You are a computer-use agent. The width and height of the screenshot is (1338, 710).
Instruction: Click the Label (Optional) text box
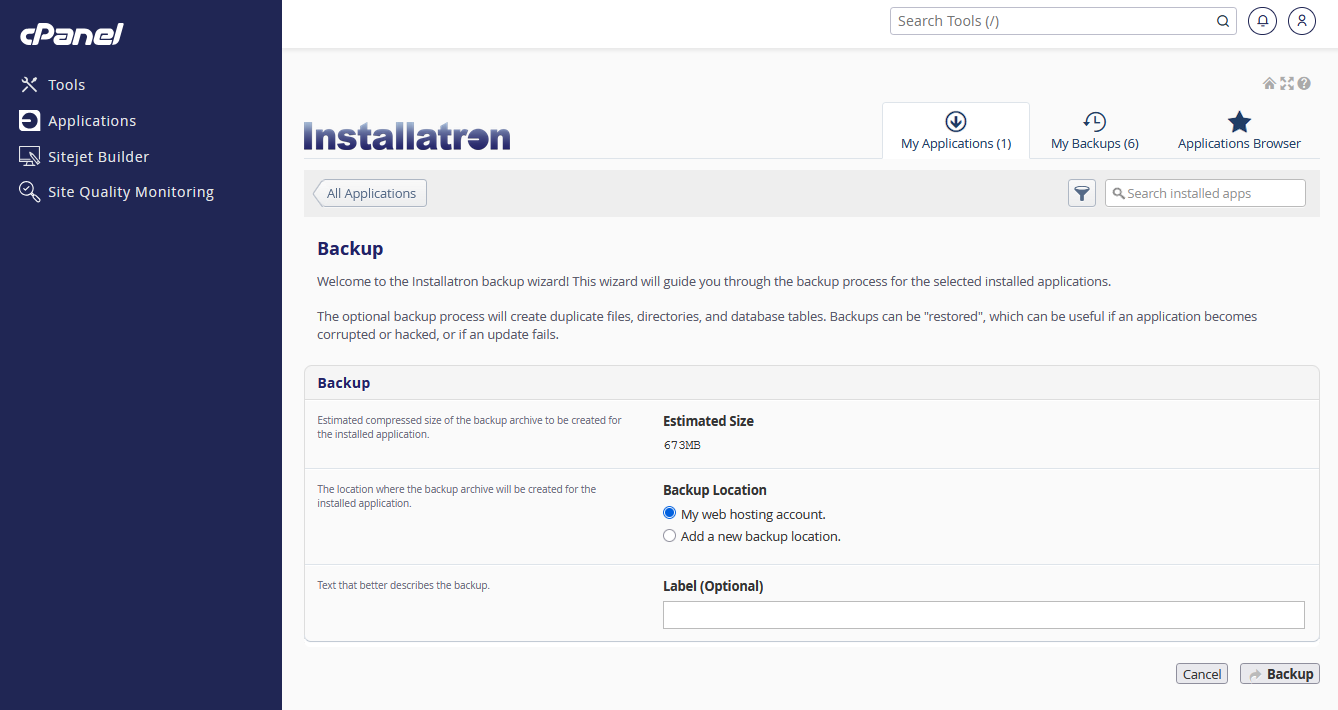click(984, 615)
